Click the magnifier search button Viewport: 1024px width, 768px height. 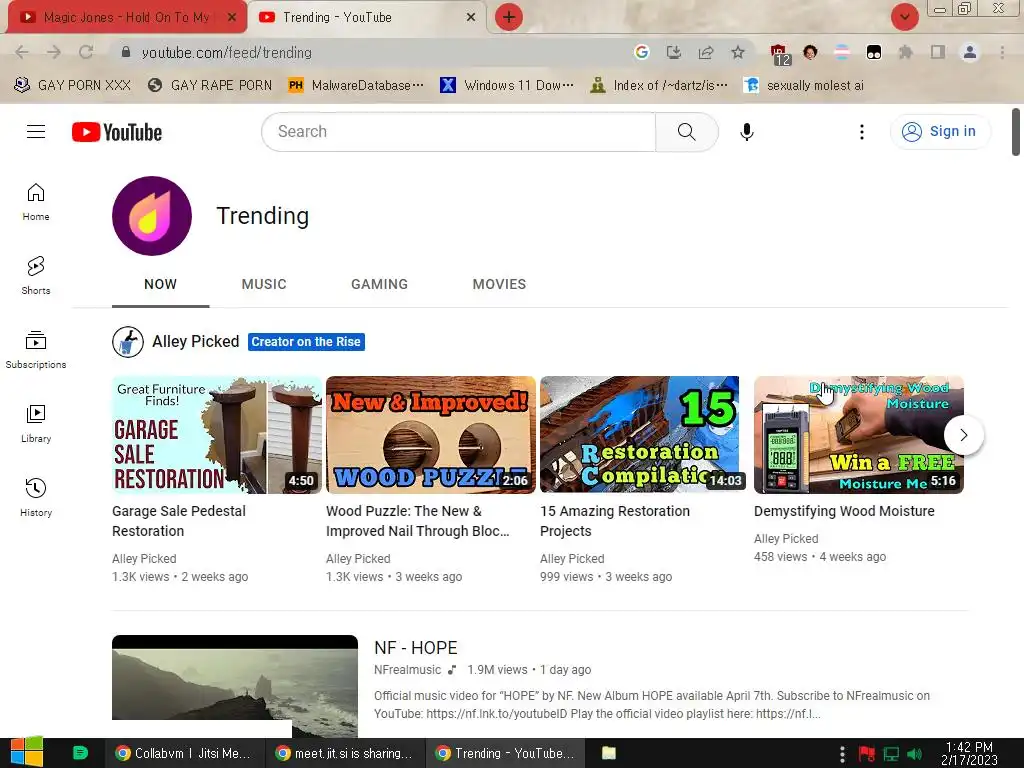686,132
